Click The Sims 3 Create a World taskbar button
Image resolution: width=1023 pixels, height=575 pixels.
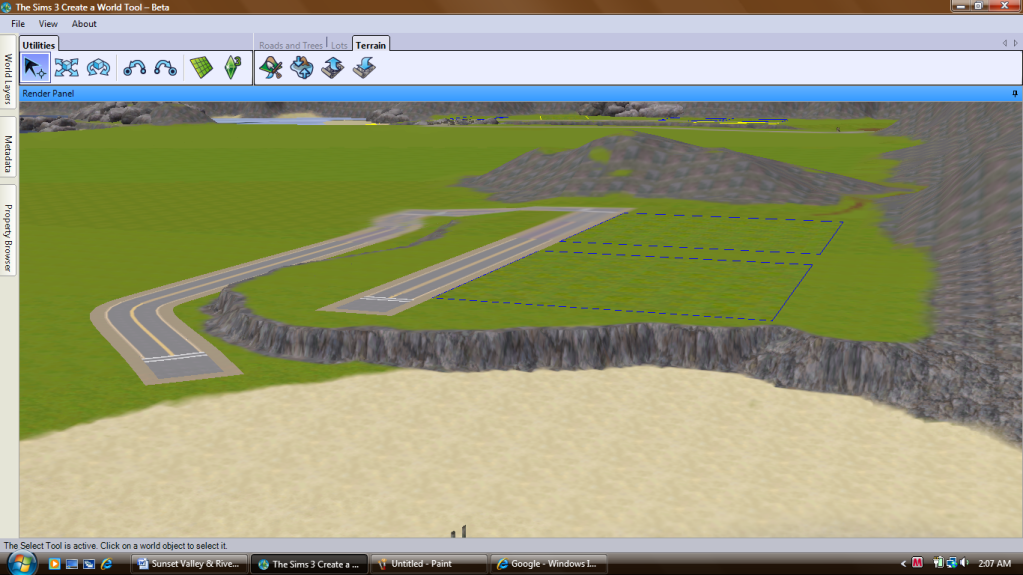pyautogui.click(x=309, y=564)
